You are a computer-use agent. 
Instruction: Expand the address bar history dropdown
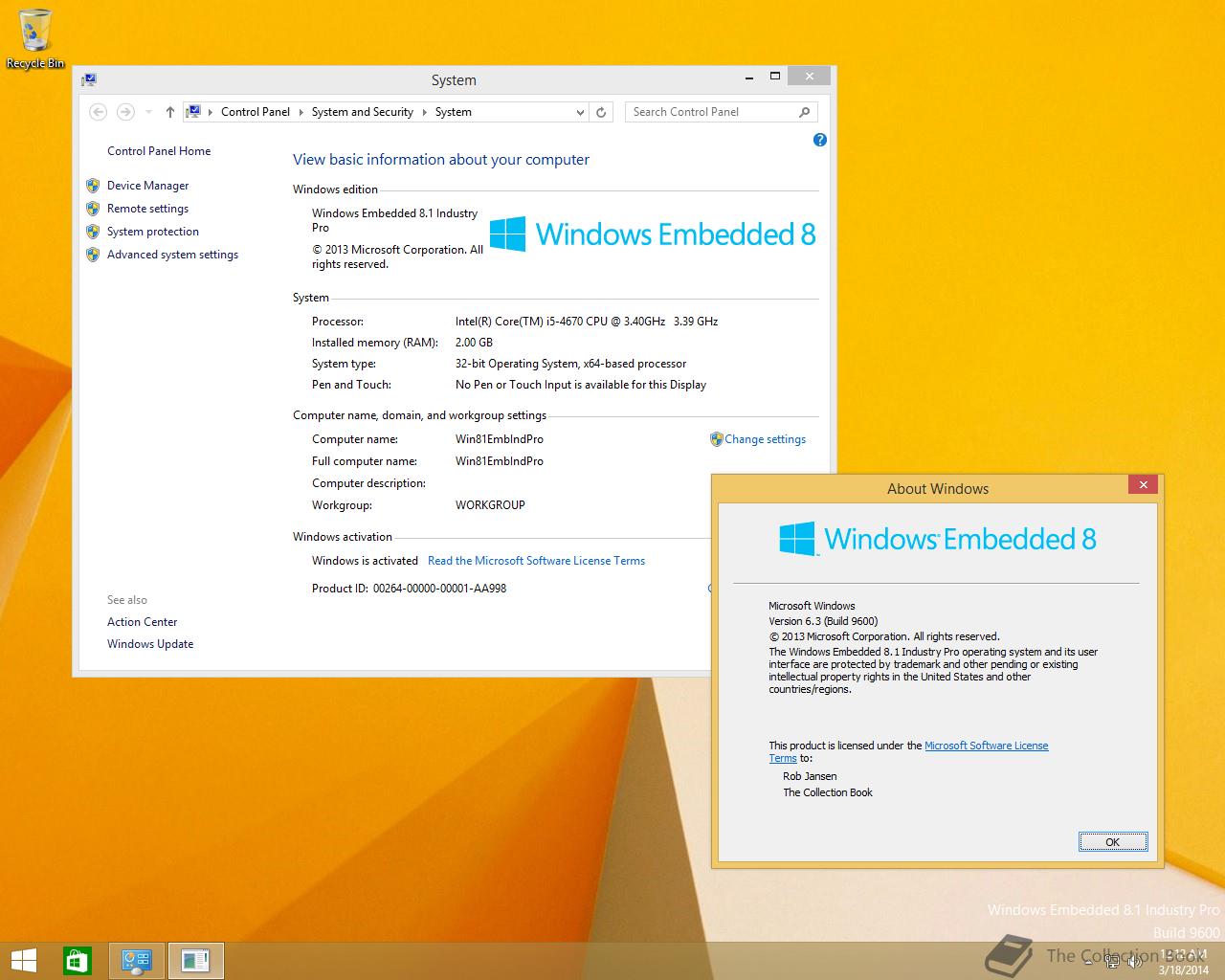pos(580,112)
